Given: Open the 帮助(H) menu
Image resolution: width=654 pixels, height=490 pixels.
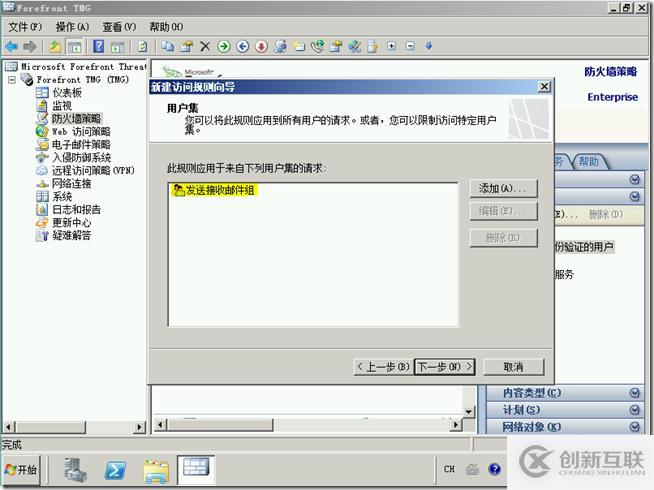Looking at the screenshot, I should coord(166,27).
